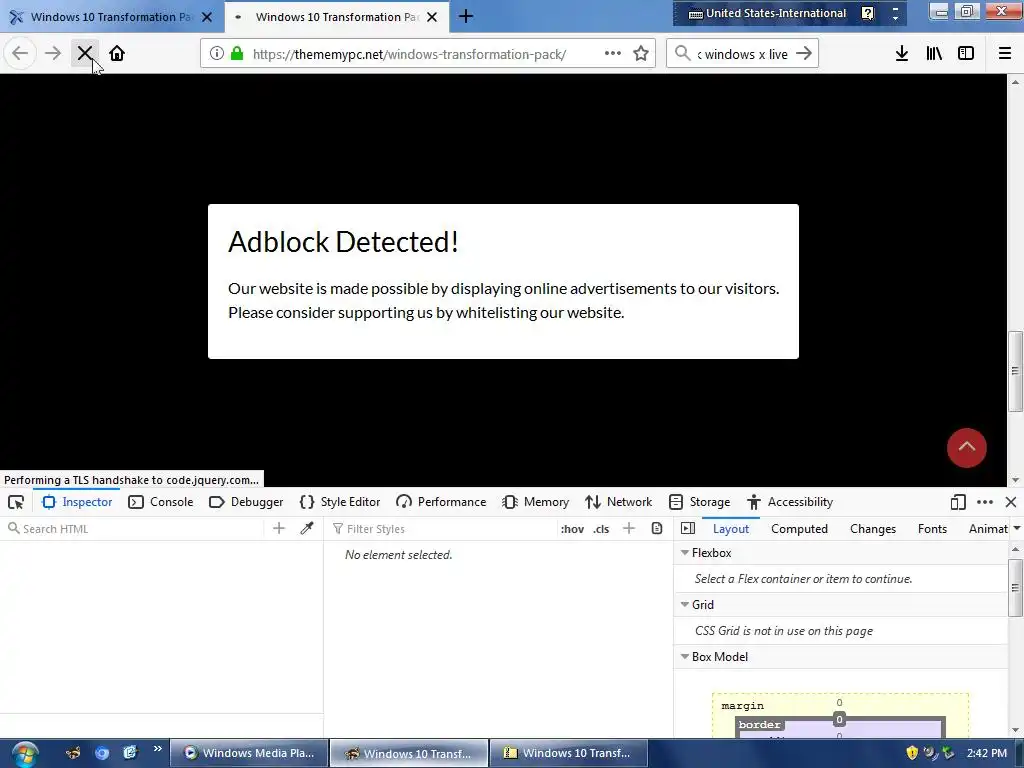Open language bar help icon

[x=868, y=13]
